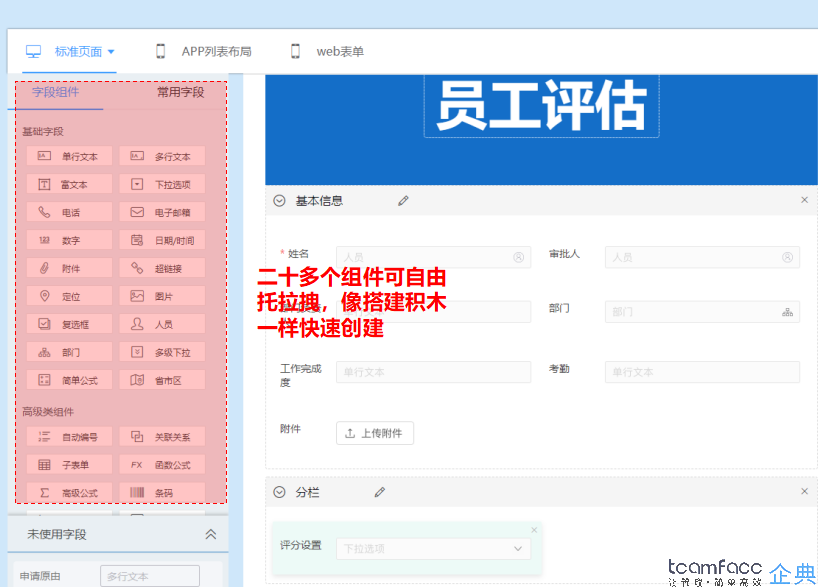Switch to APP列表布局 tab
Screen dimensions: 818x587
tap(204, 52)
